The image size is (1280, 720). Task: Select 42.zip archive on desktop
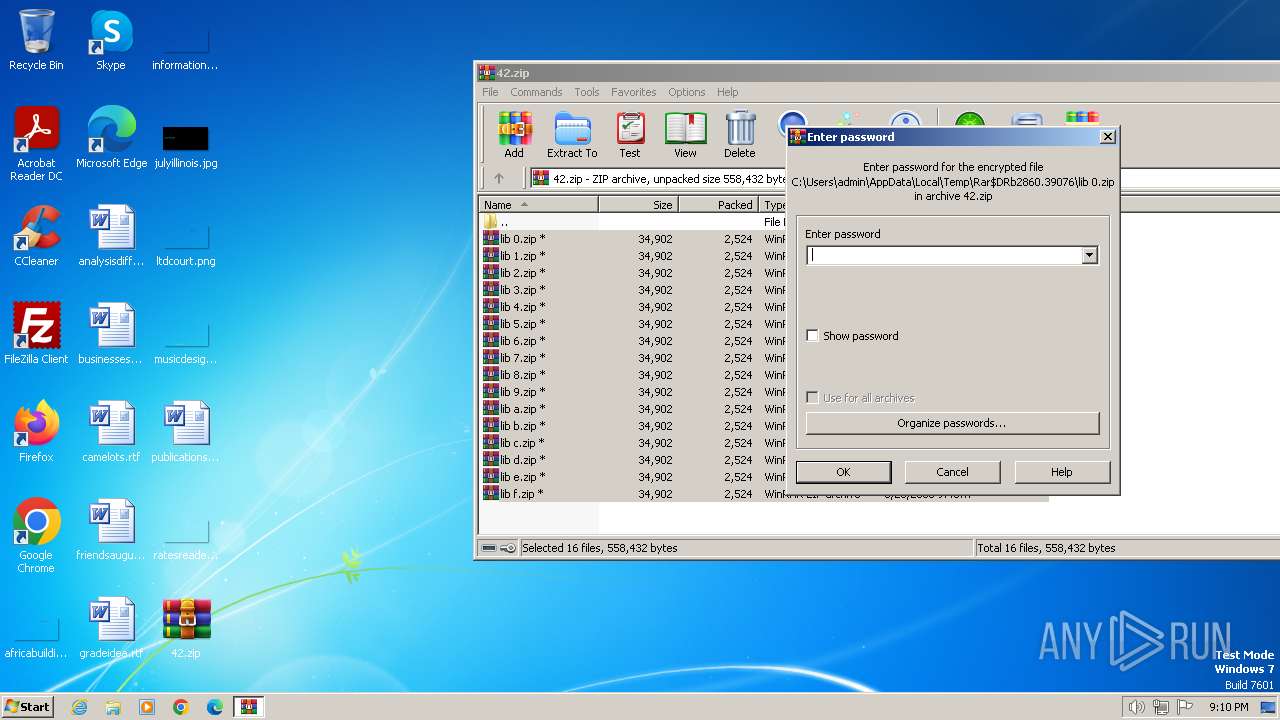[186, 628]
